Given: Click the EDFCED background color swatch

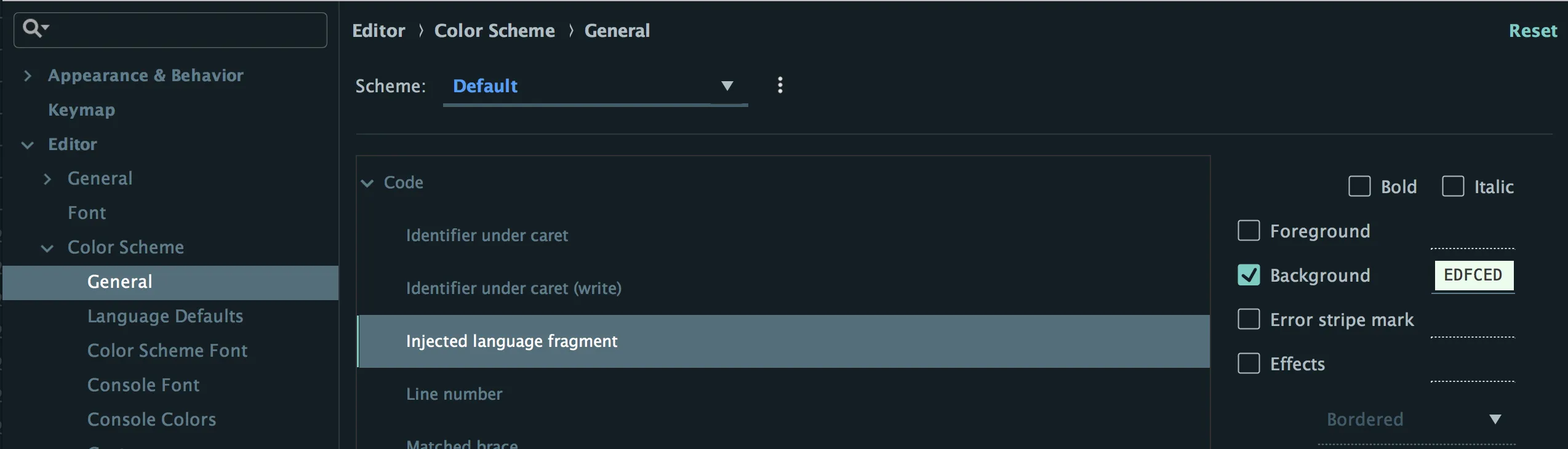Looking at the screenshot, I should pyautogui.click(x=1473, y=275).
